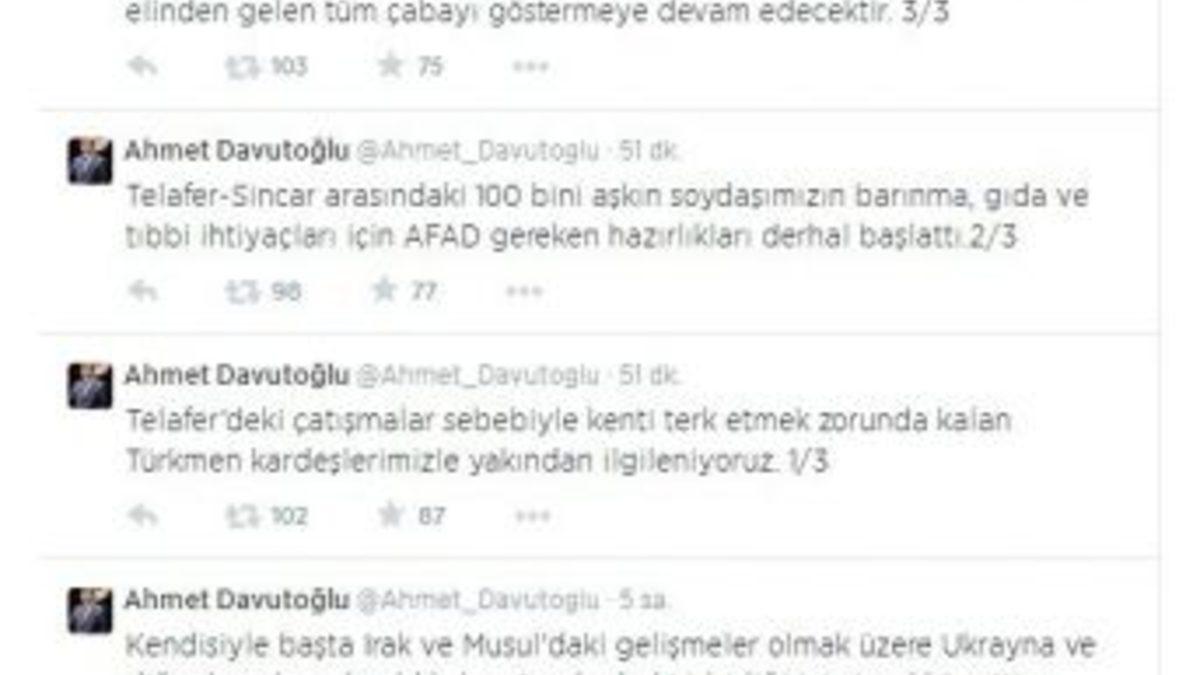Open profile avatar beside Telafer 1/3 tweet
Screen dimensions: 1200x675
90,385
